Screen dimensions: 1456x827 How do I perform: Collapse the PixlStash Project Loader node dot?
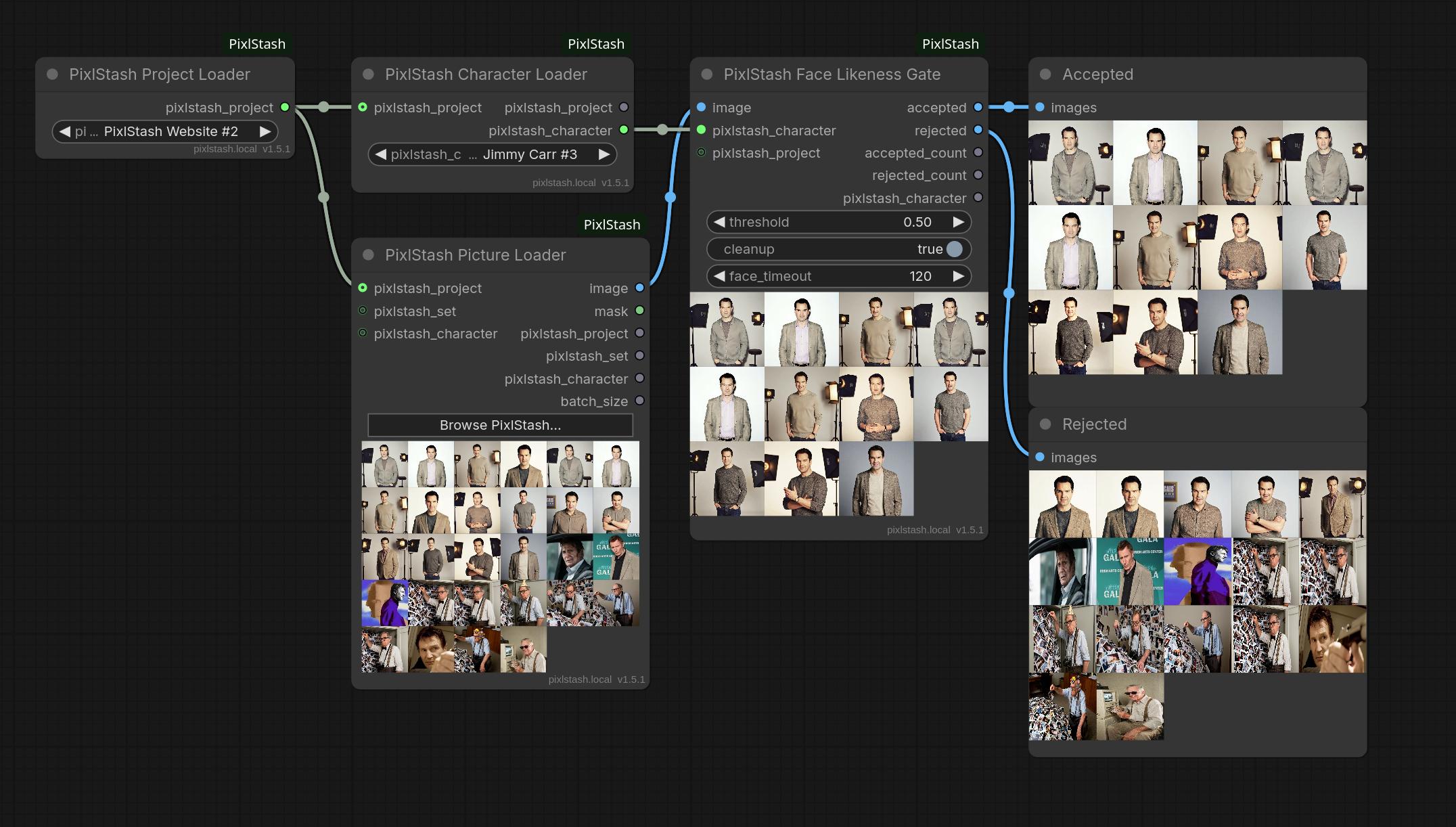pyautogui.click(x=52, y=74)
